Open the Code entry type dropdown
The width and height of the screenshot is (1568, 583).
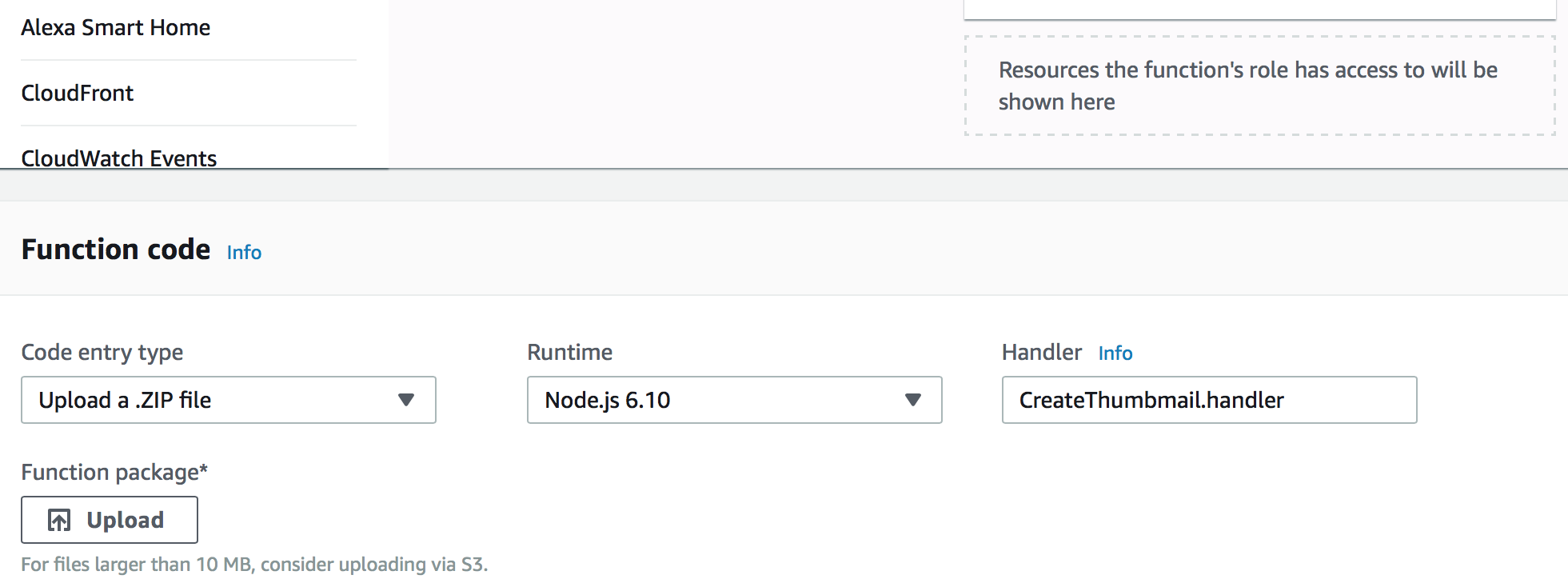pos(228,400)
